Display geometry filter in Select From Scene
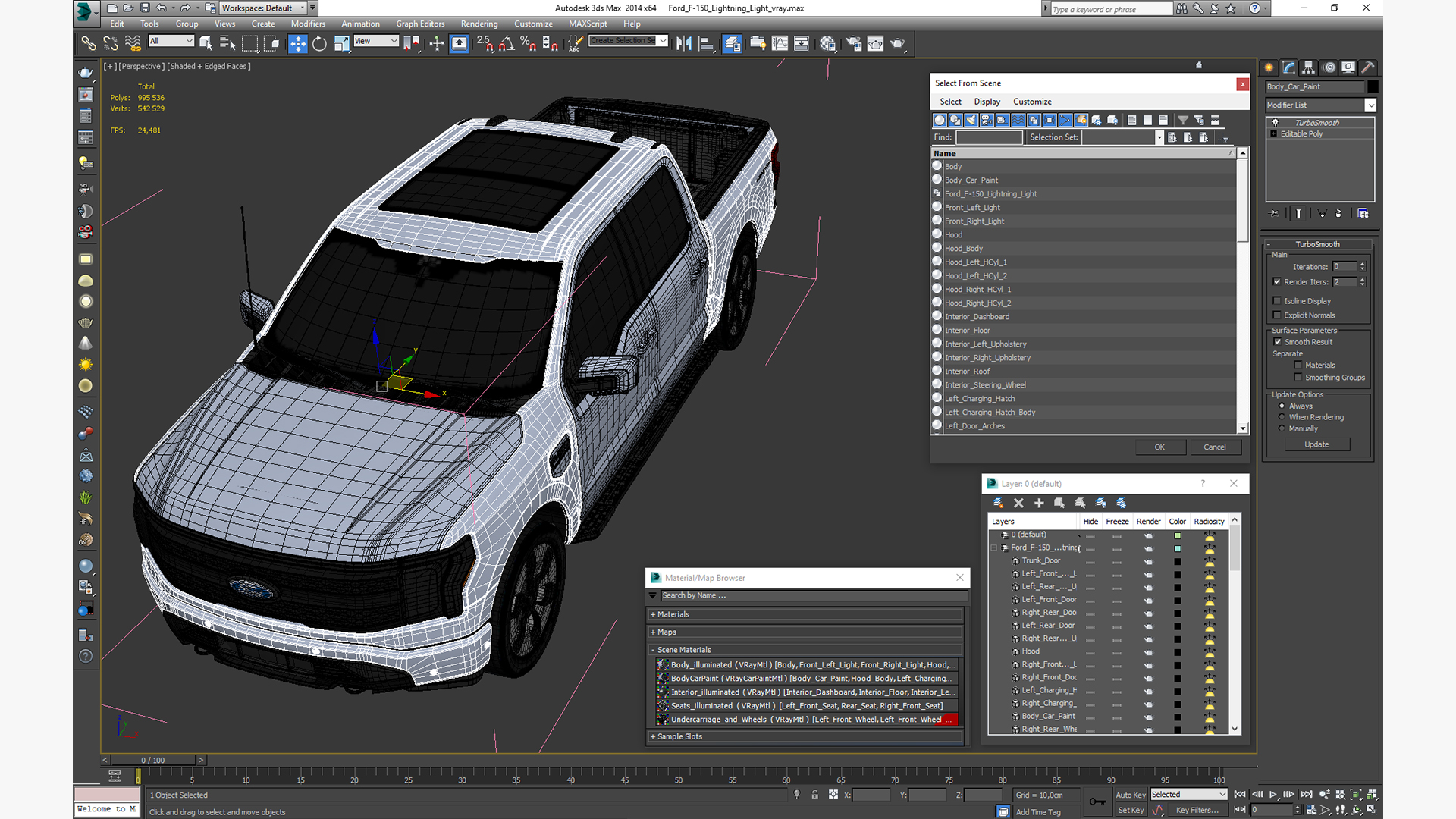The image size is (1456, 819). click(940, 120)
